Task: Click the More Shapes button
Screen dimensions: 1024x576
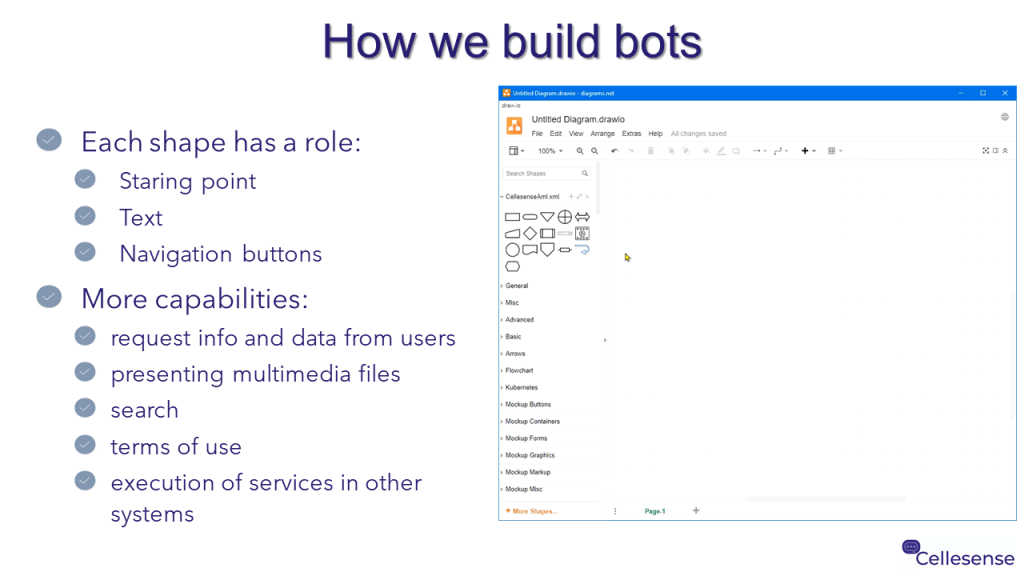Action: [x=532, y=511]
